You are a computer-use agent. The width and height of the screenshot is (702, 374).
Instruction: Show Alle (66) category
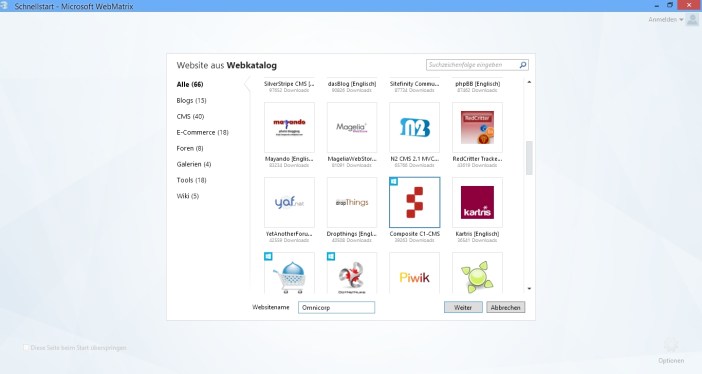[x=190, y=84]
